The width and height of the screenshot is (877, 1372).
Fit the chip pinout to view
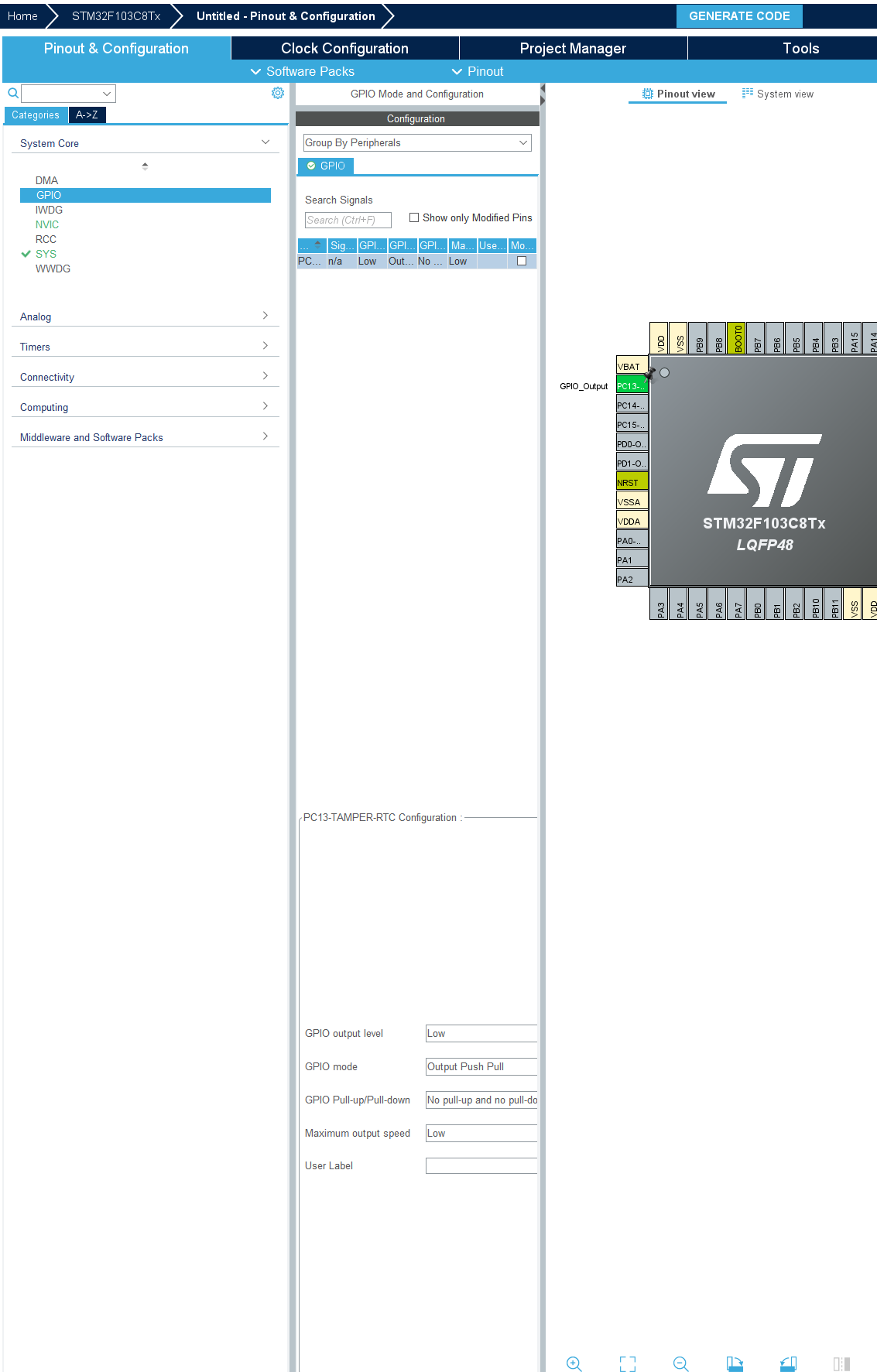click(628, 1363)
